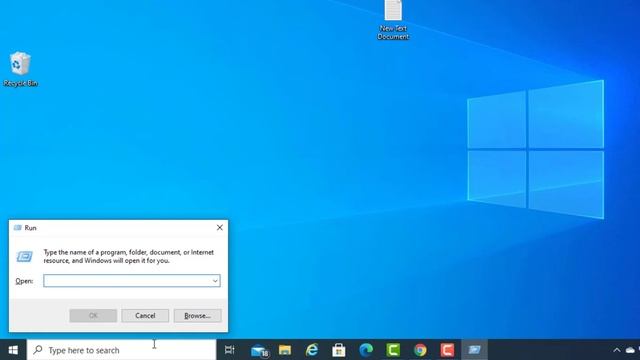Click the Windows Start button
This screenshot has height=360, width=640.
(13, 350)
